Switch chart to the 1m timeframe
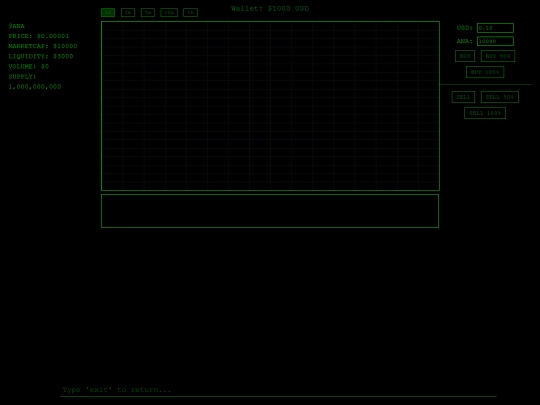 (x=128, y=12)
